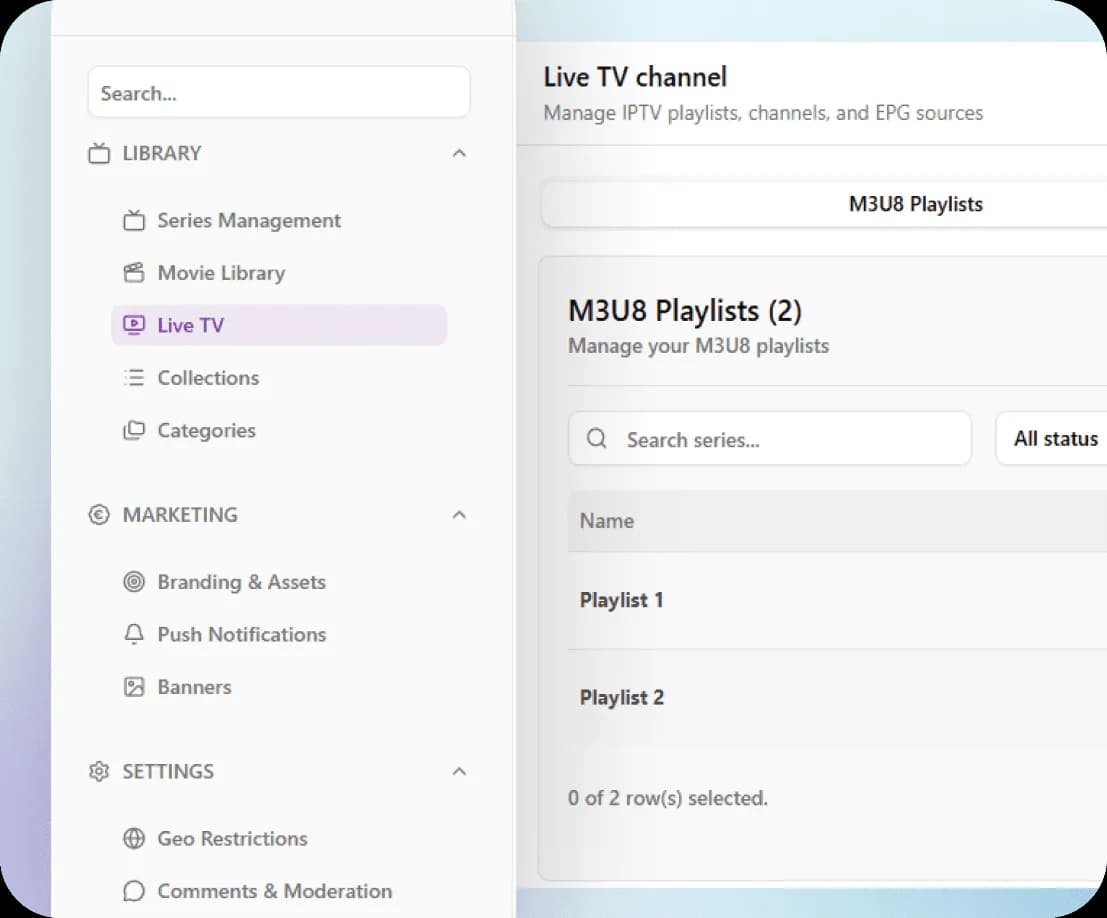The height and width of the screenshot is (918, 1107).
Task: Click the Geo Restrictions globe icon
Action: point(134,838)
